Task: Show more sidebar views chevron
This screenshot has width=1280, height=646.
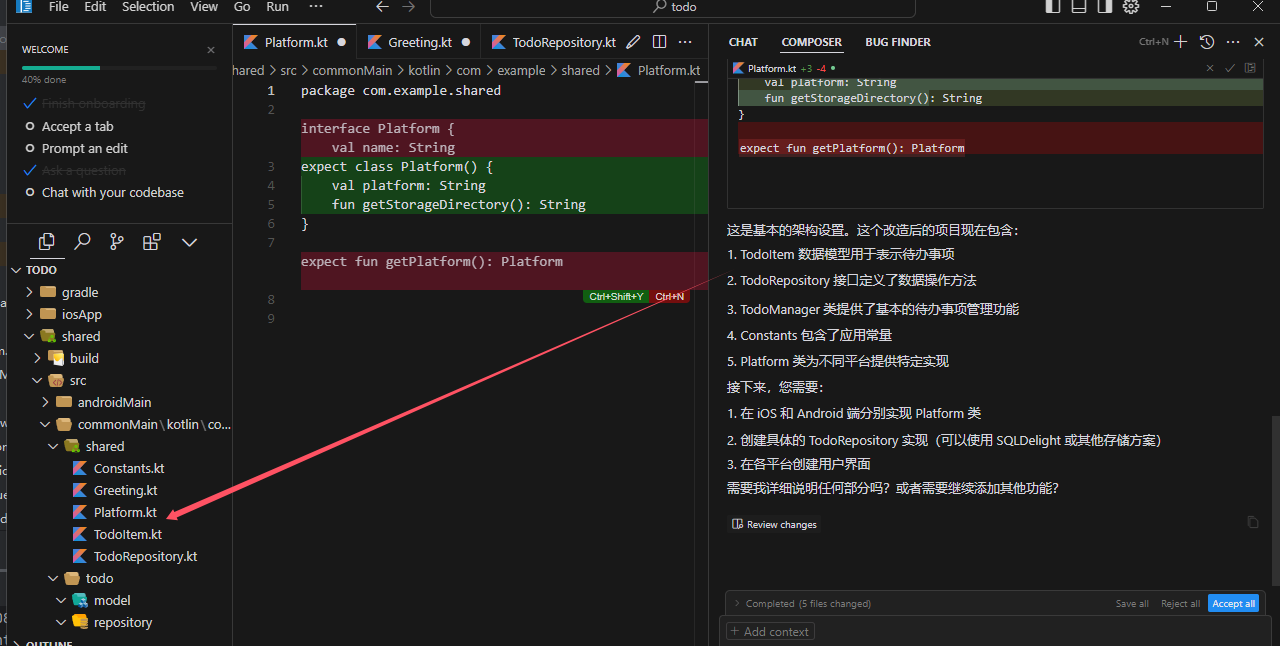Action: click(189, 242)
